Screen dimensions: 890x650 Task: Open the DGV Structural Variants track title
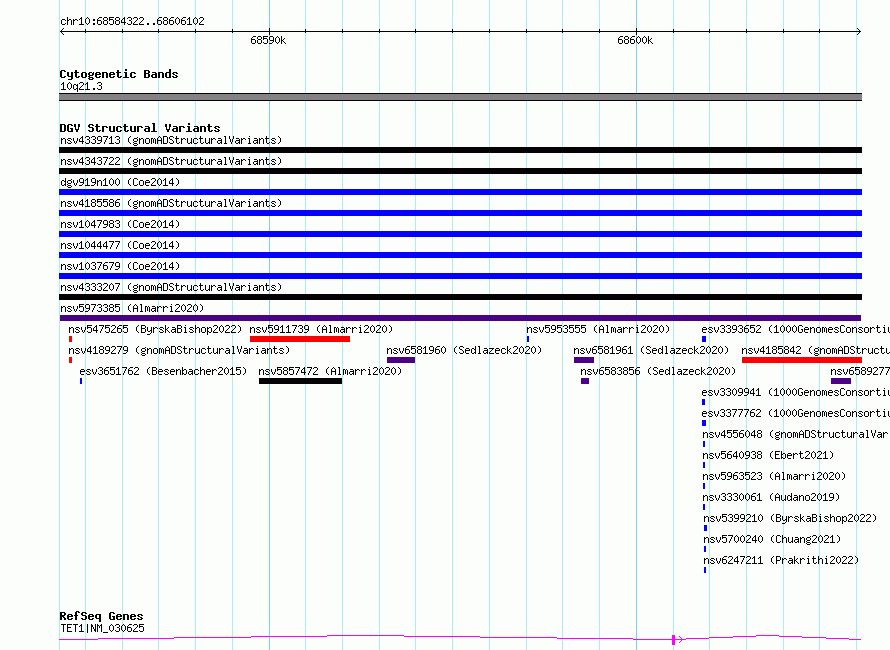click(140, 128)
